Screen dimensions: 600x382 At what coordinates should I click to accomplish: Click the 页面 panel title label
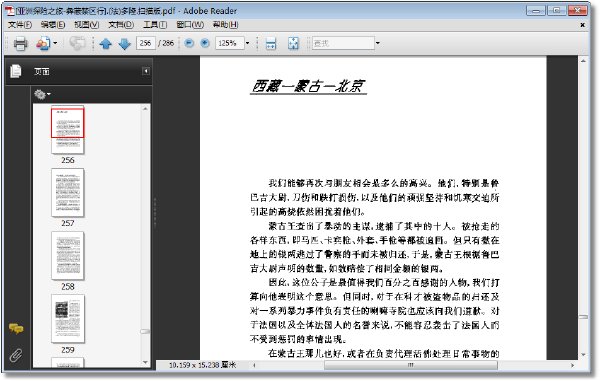(42, 72)
